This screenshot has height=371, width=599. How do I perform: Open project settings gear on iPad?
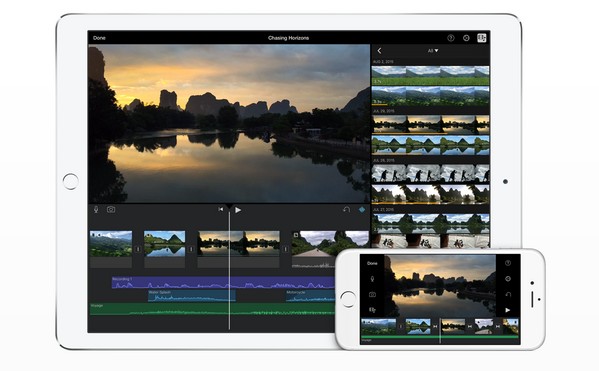[x=466, y=38]
